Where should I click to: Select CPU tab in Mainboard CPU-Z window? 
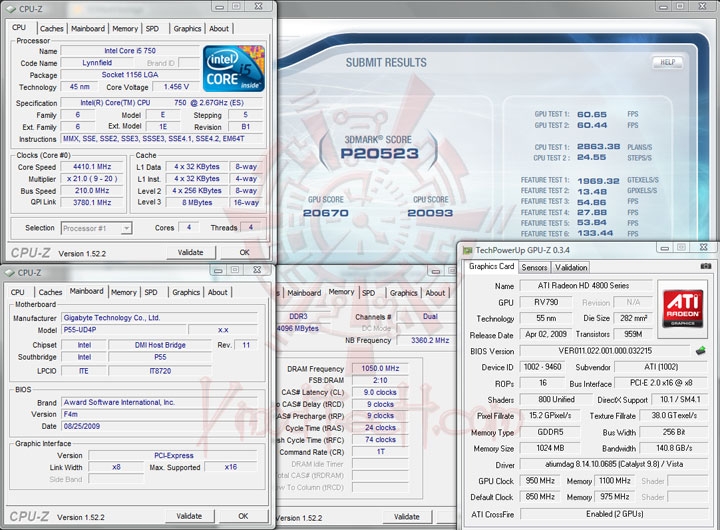[x=17, y=292]
